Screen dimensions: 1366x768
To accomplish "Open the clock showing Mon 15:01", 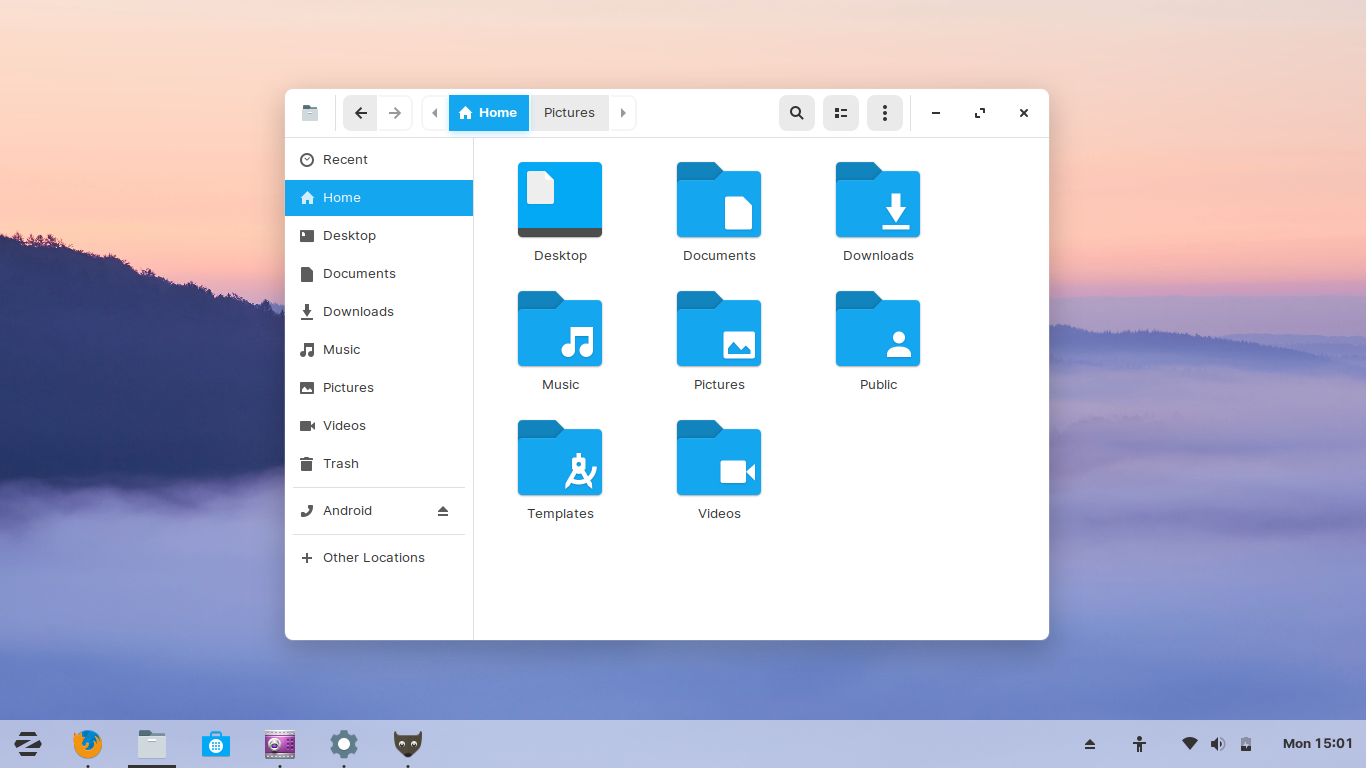I will (x=1318, y=744).
